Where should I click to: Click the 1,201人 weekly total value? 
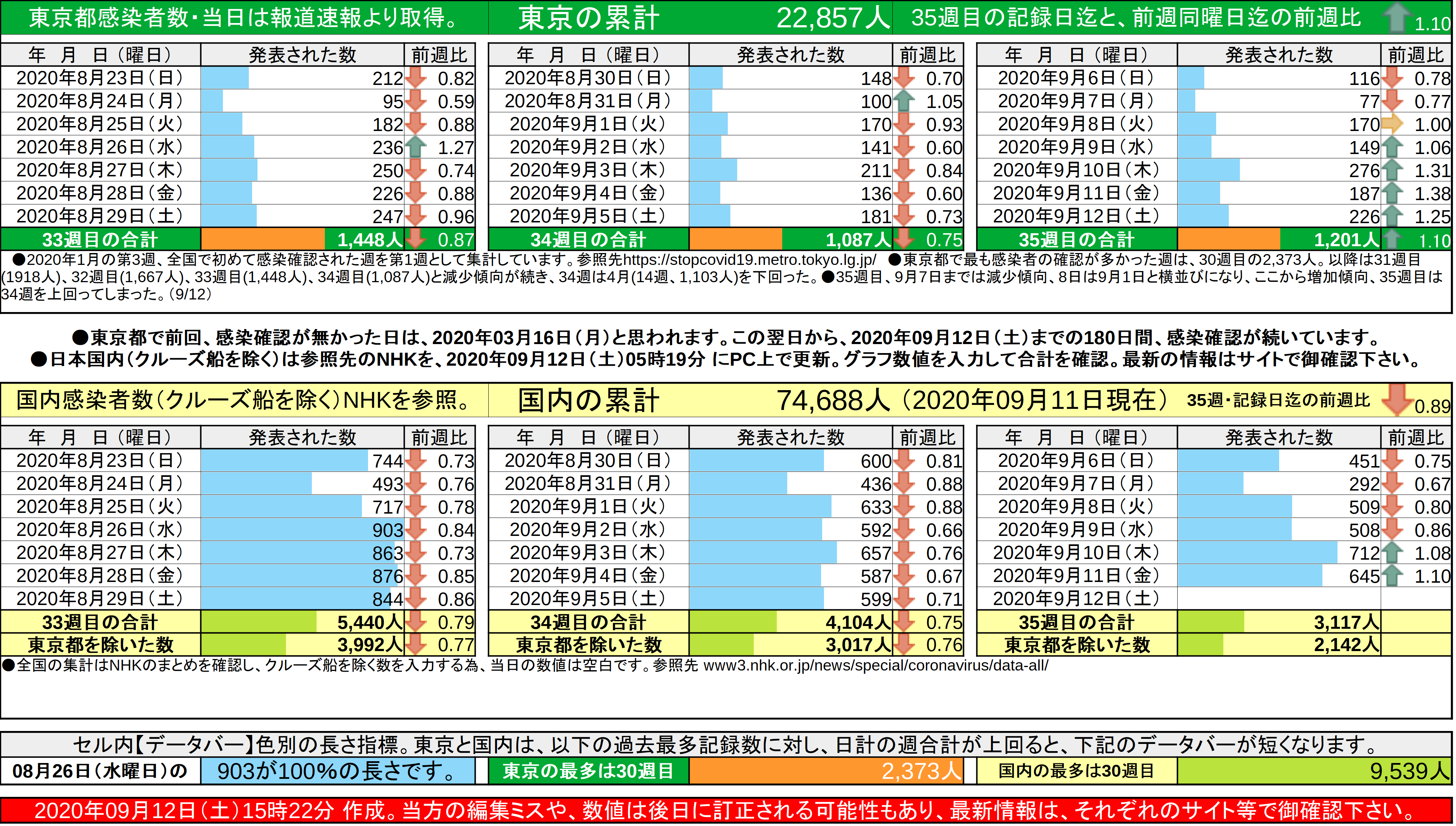1347,239
